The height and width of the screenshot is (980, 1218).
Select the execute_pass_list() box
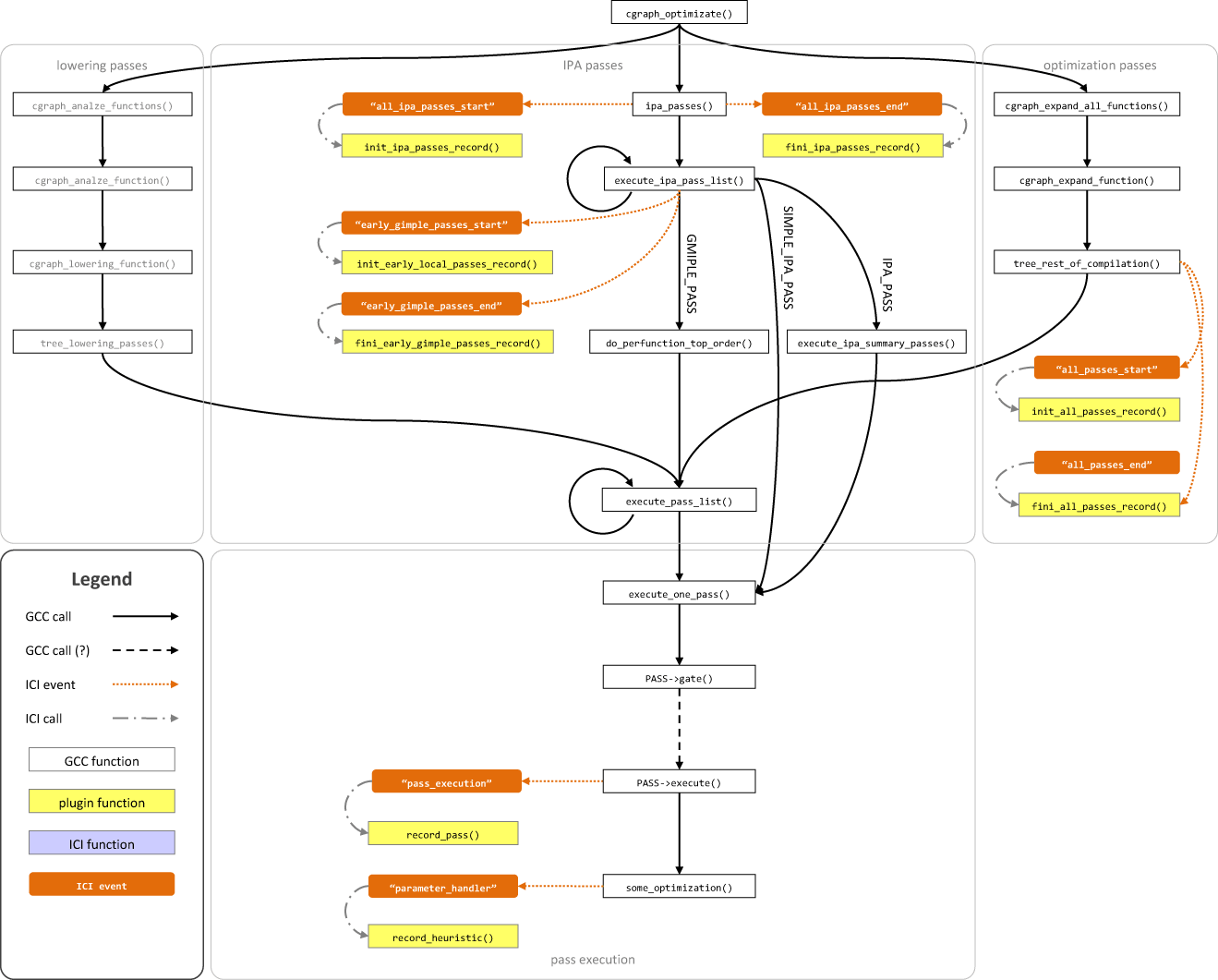679,500
